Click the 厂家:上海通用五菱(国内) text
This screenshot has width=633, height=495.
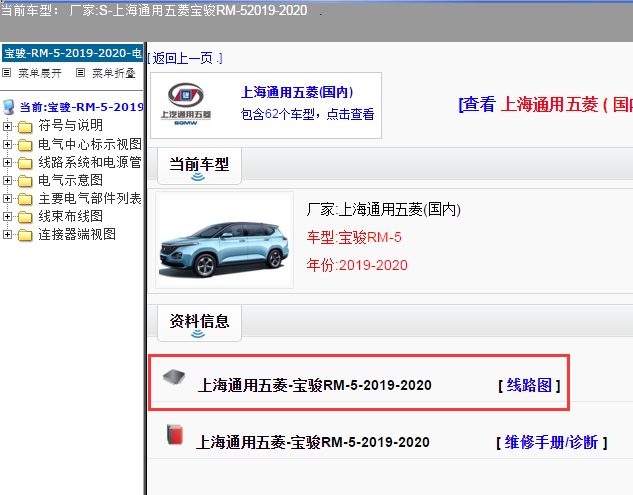(x=384, y=210)
